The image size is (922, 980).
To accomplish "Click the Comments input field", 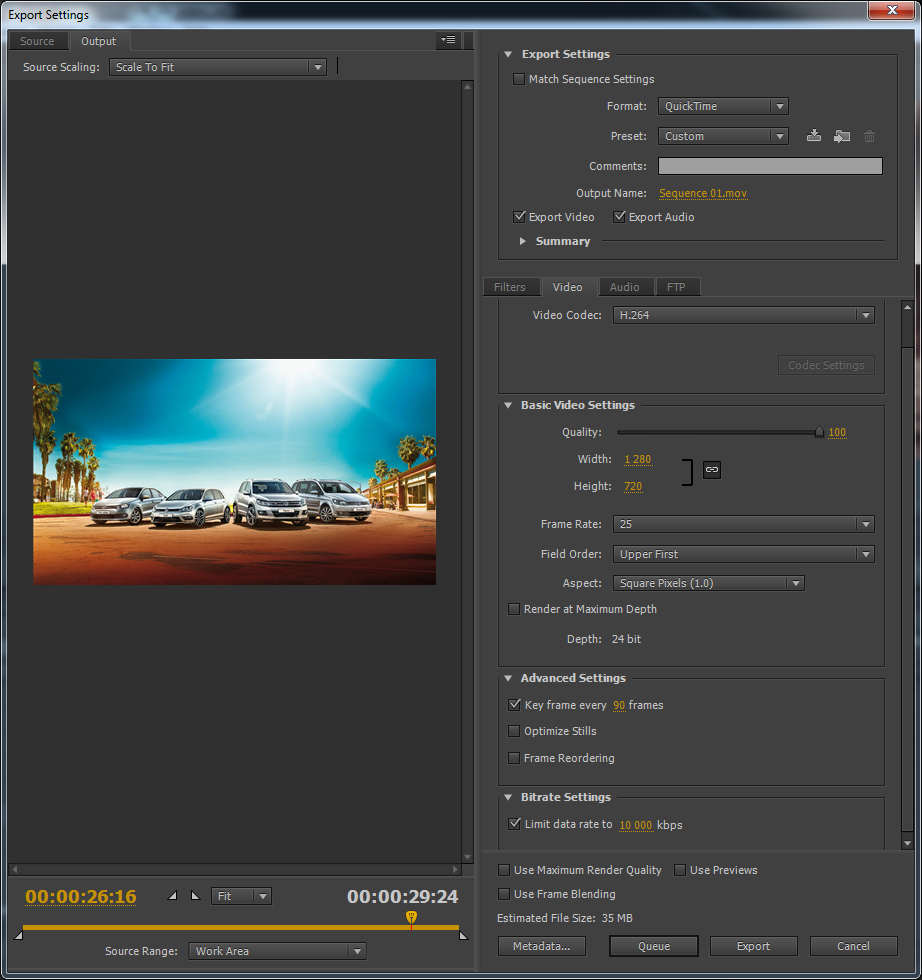I will click(770, 166).
